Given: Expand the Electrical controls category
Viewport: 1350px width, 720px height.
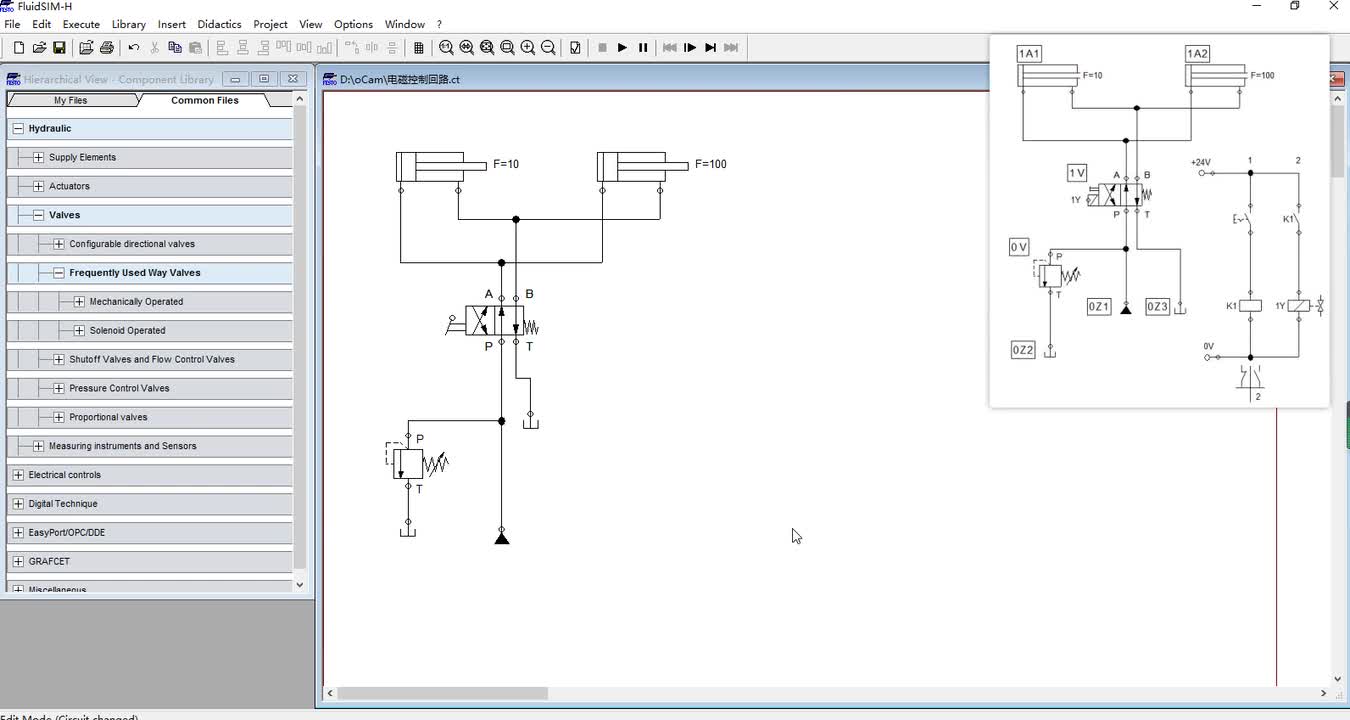Looking at the screenshot, I should 18,475.
